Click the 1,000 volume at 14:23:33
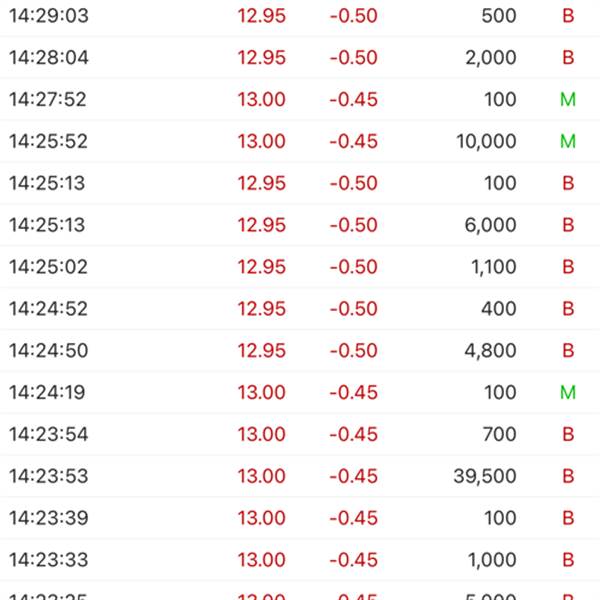 [492, 560]
